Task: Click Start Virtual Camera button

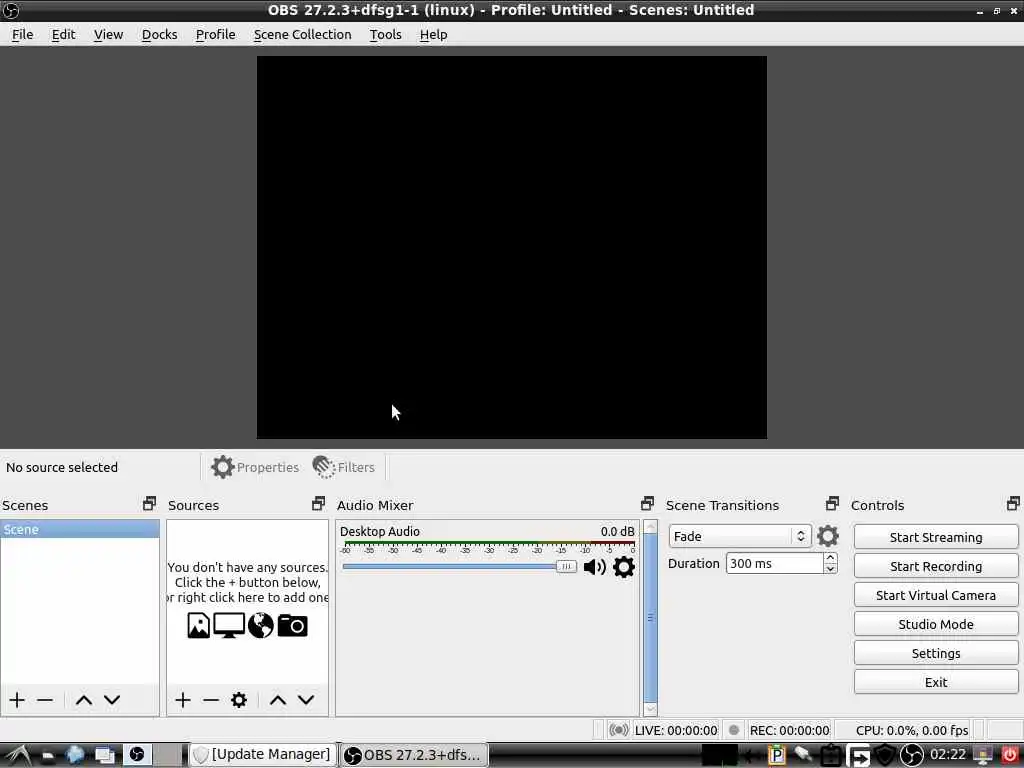Action: point(936,595)
